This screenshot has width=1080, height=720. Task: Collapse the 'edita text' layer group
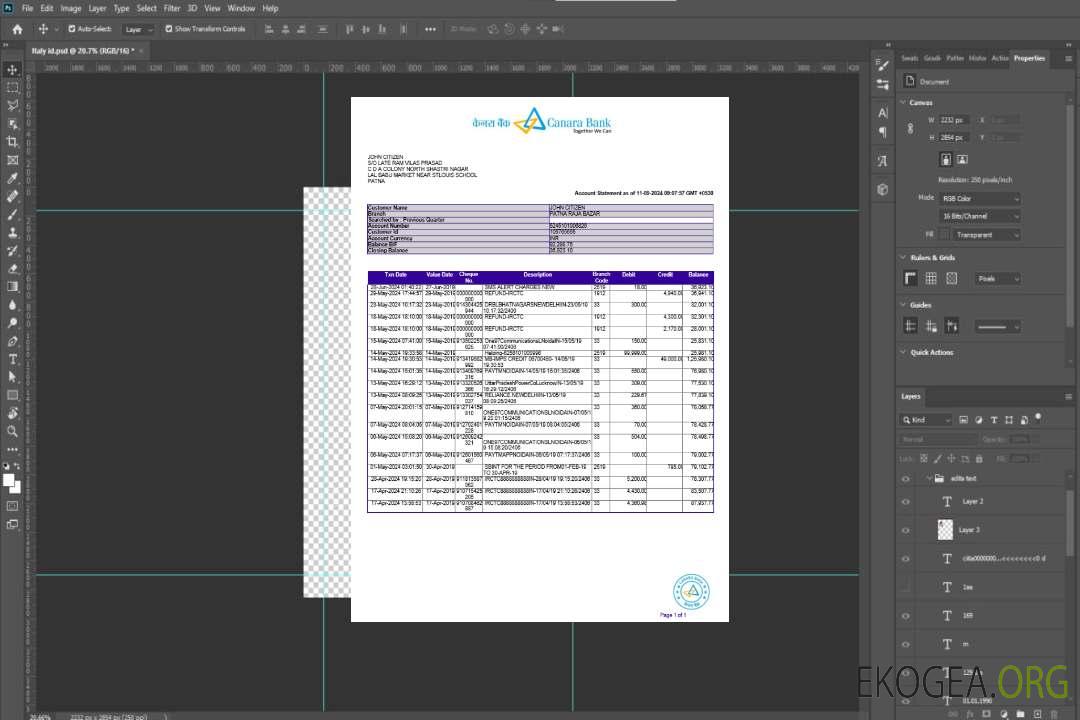(x=928, y=478)
